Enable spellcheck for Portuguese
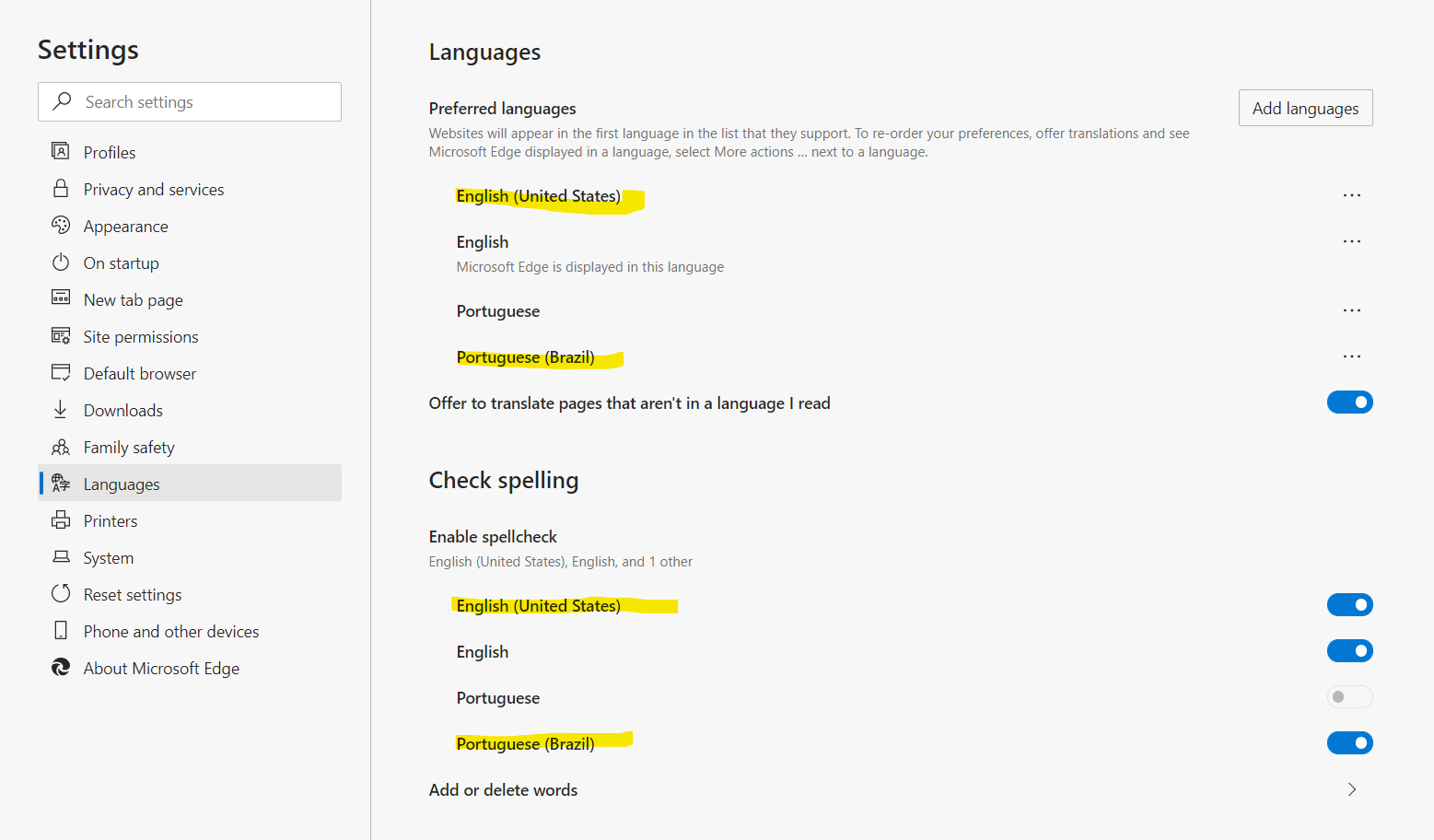 tap(1349, 696)
